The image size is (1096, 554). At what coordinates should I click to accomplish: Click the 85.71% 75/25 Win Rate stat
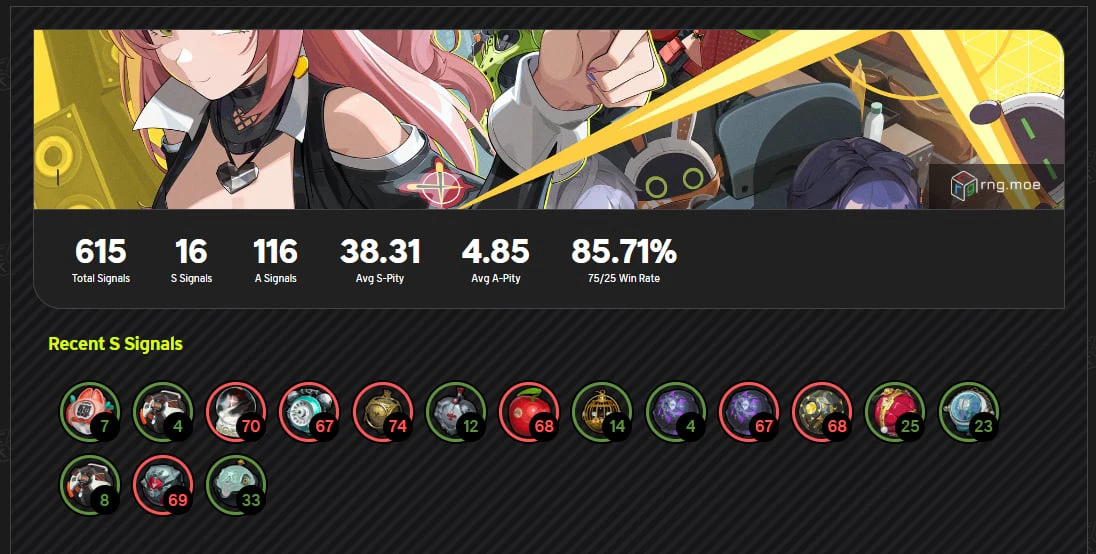[x=623, y=260]
